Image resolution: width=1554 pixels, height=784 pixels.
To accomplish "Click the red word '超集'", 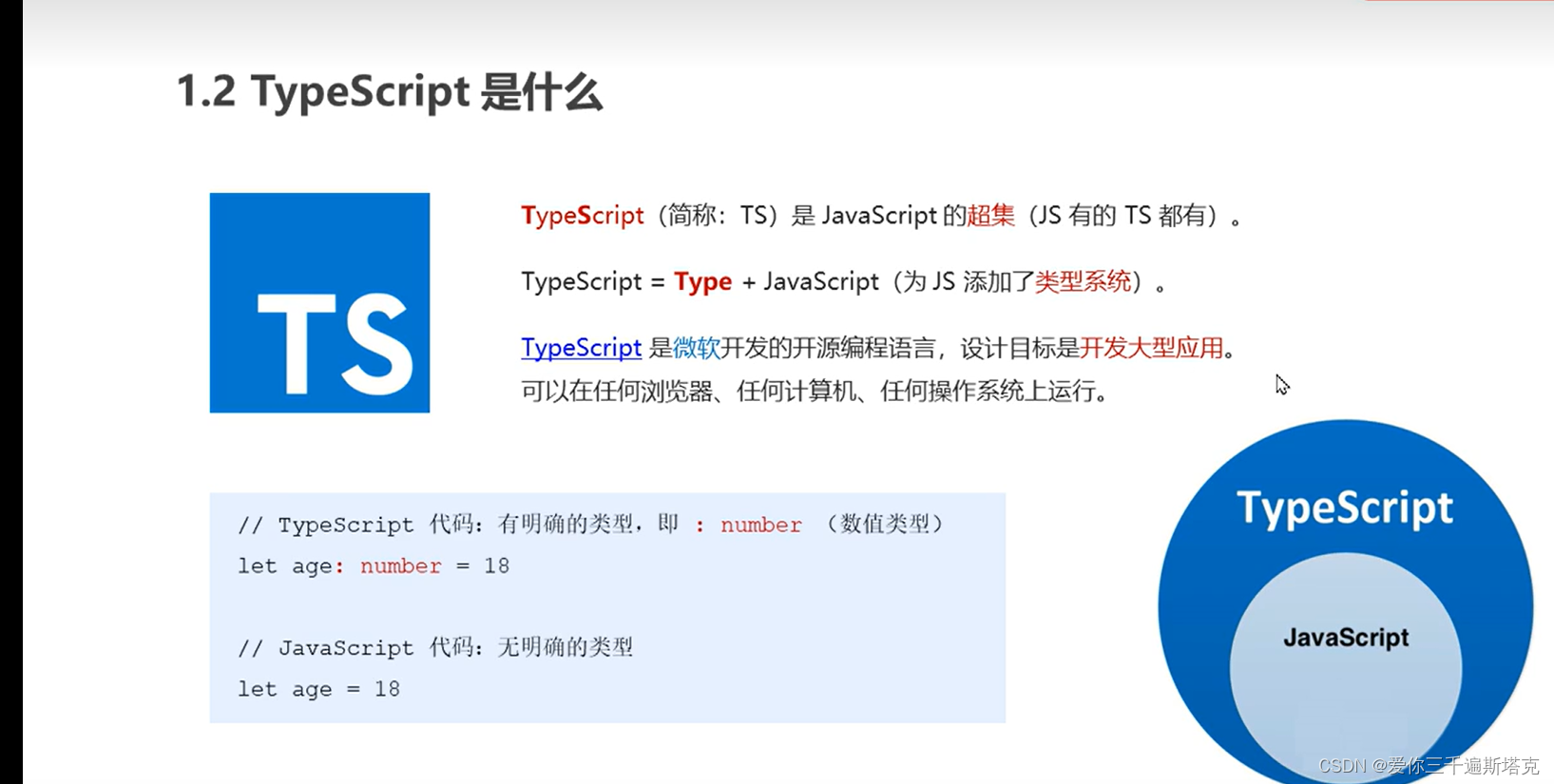I will tap(991, 216).
